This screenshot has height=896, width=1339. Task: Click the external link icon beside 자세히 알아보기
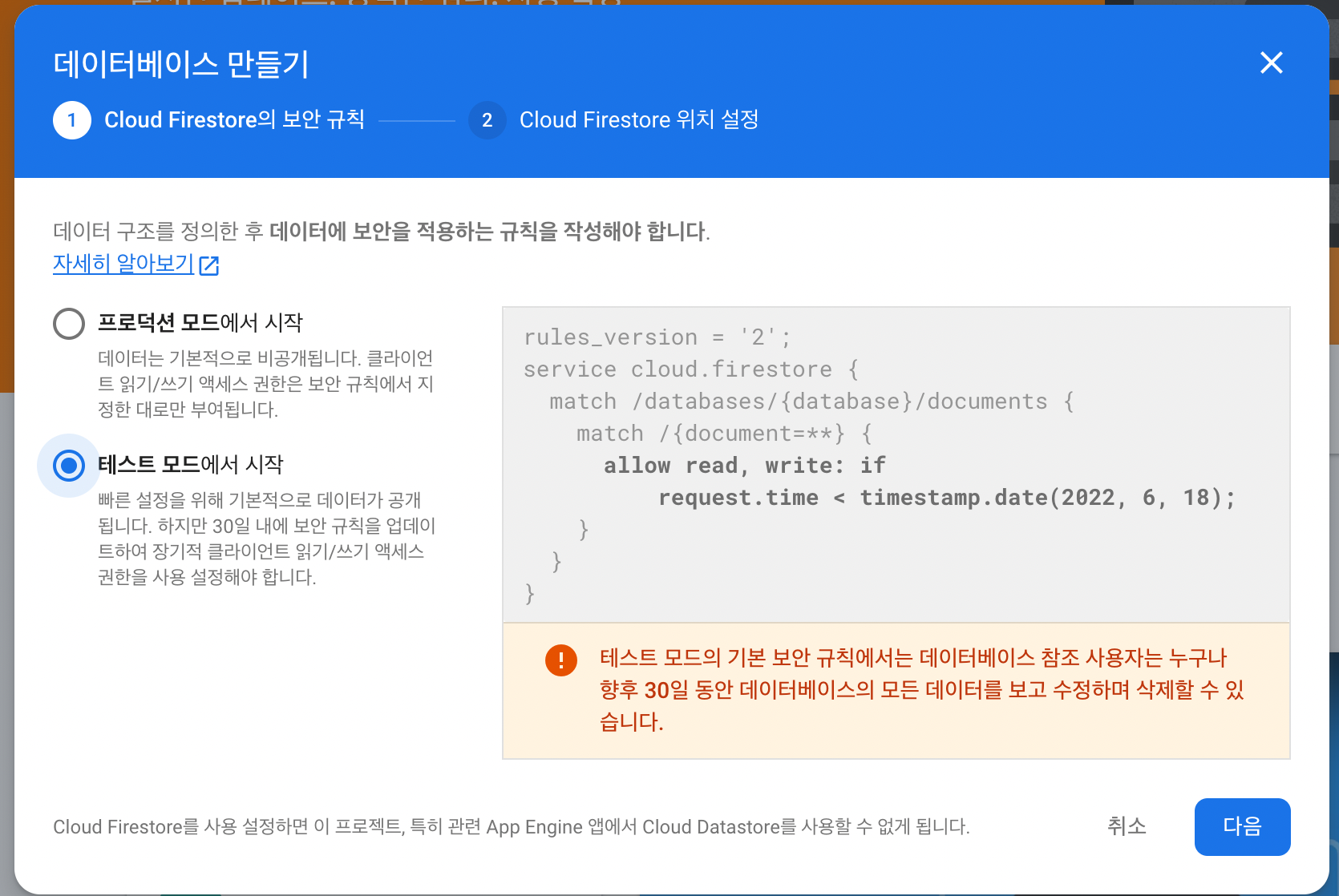(x=209, y=265)
